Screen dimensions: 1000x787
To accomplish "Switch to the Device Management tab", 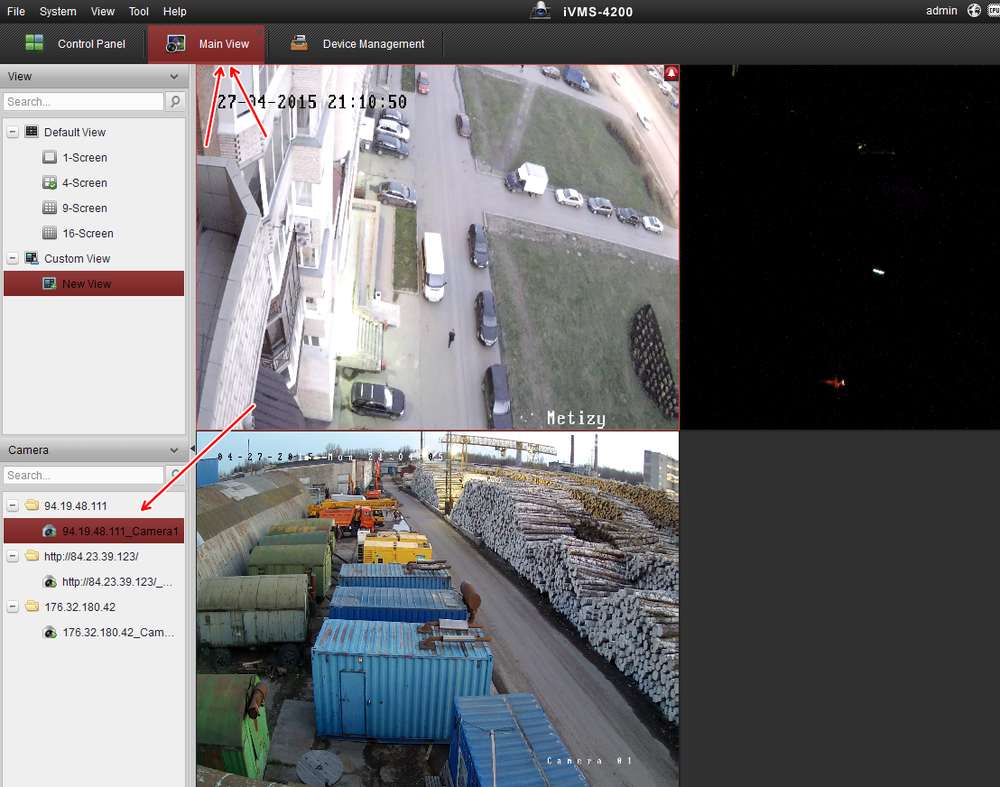I will pyautogui.click(x=357, y=44).
